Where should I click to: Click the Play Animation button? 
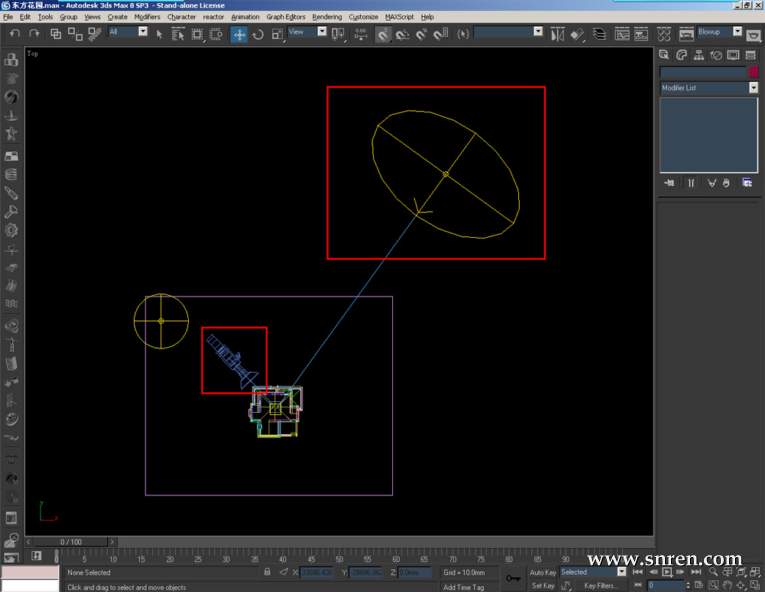pyautogui.click(x=667, y=572)
